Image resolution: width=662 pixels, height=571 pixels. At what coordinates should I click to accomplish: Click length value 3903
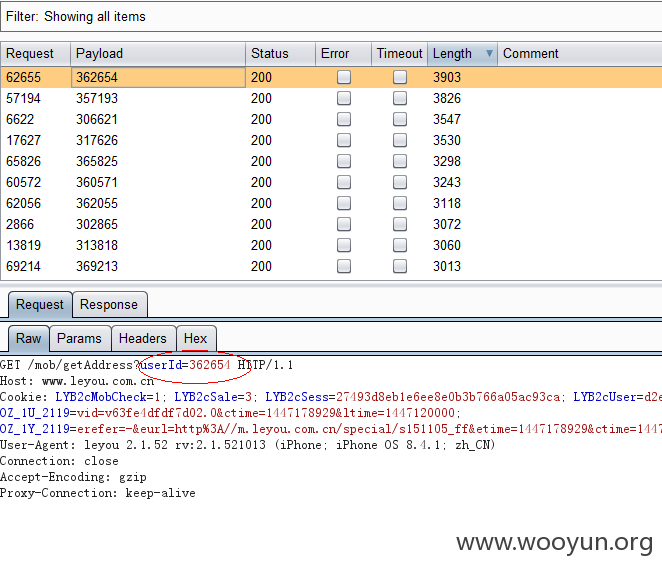pyautogui.click(x=447, y=77)
